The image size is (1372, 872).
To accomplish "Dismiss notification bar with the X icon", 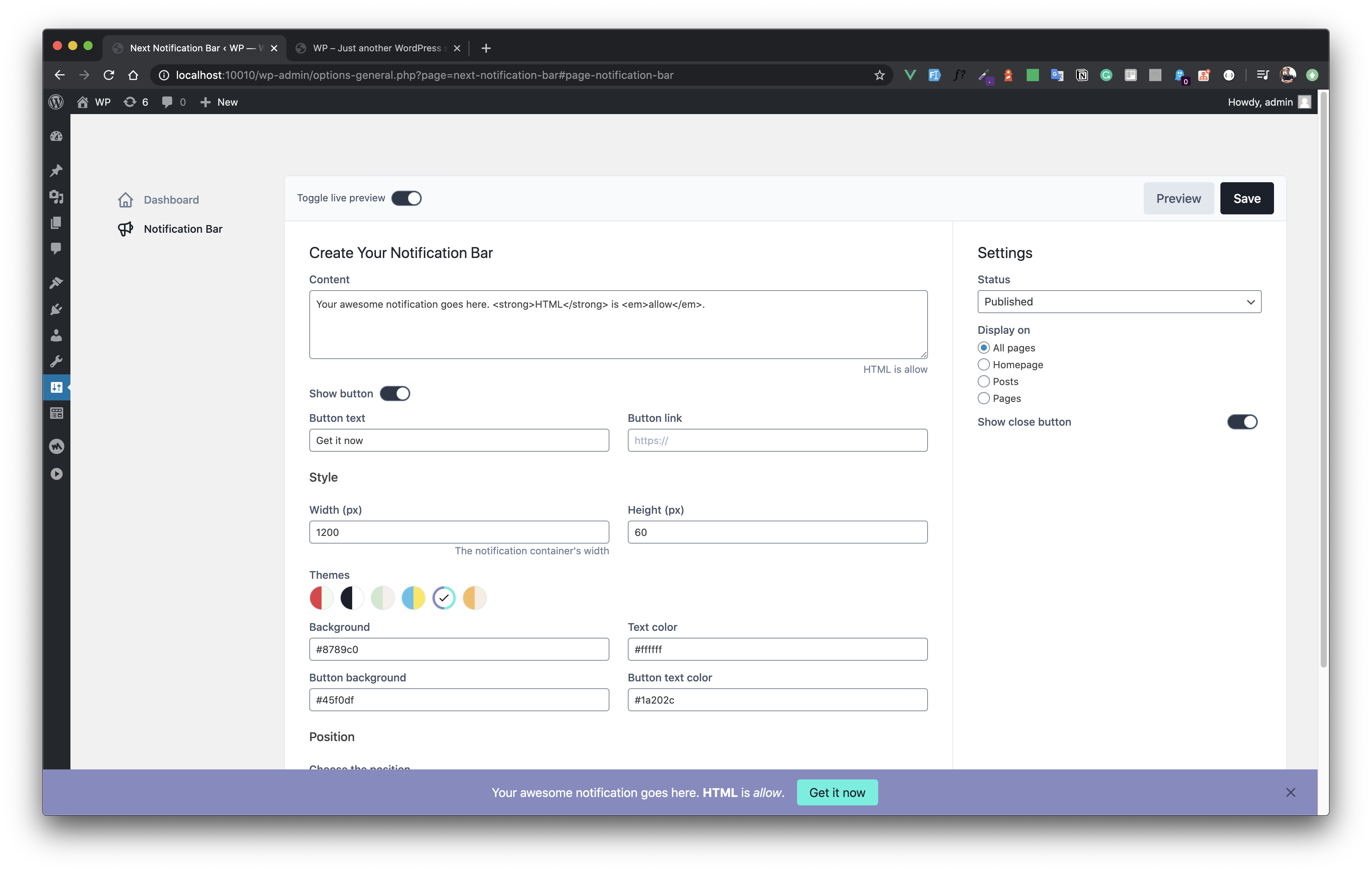I will click(x=1290, y=792).
